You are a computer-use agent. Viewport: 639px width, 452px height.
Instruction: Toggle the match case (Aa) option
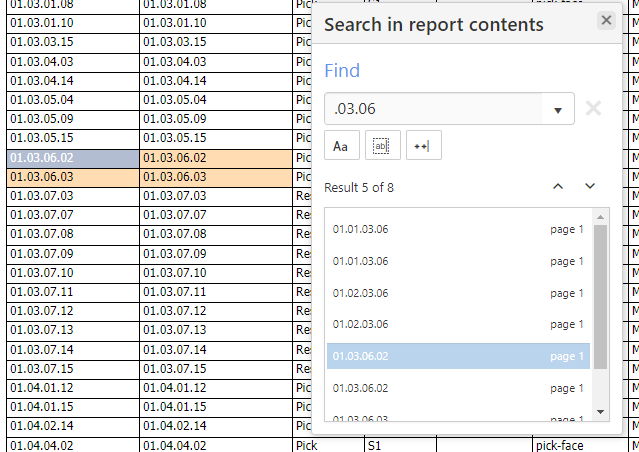click(340, 146)
